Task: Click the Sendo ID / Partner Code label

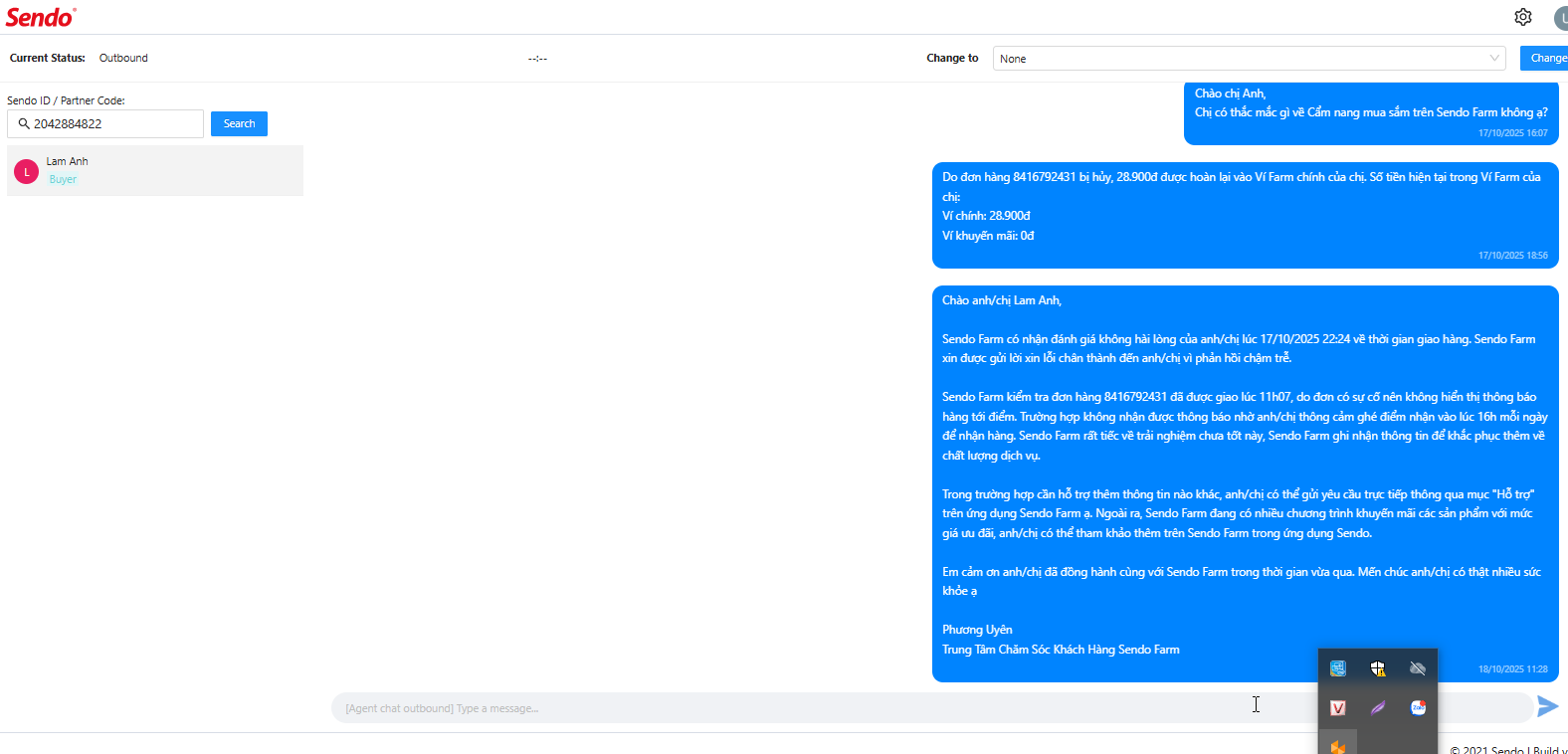Action: [x=66, y=100]
